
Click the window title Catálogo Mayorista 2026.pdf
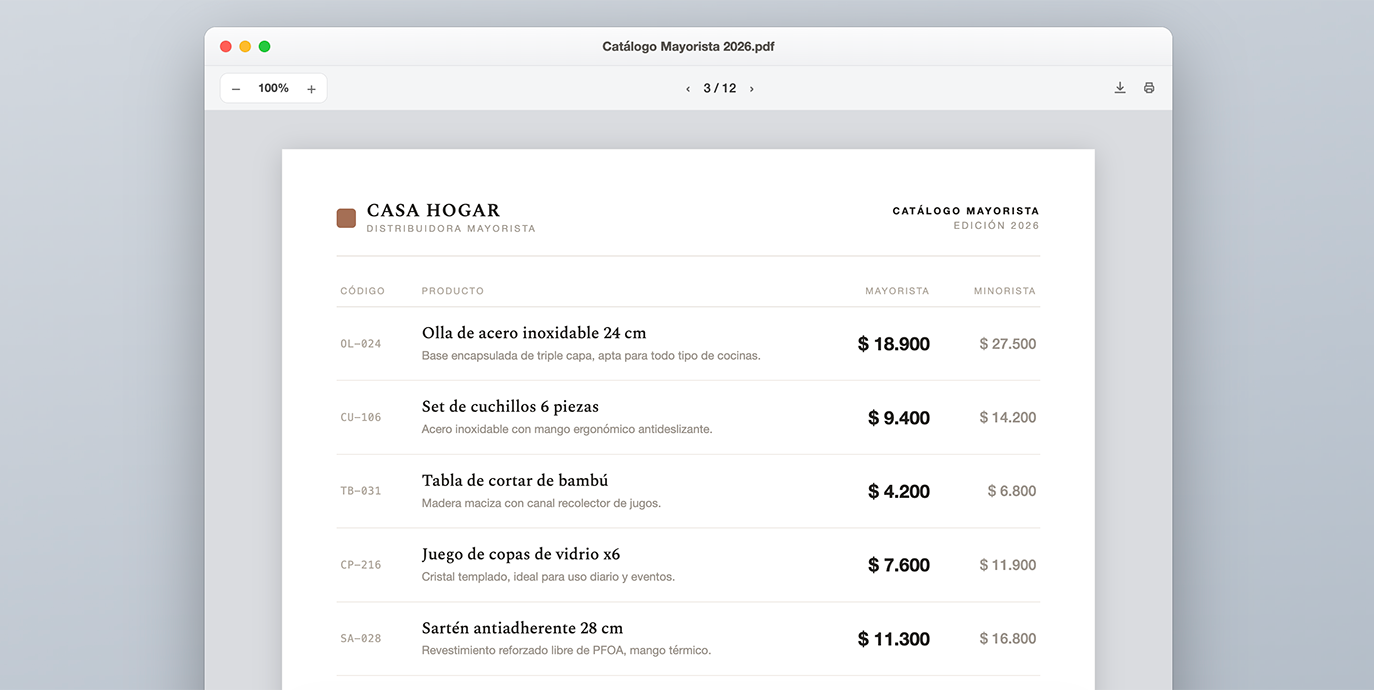pyautogui.click(x=688, y=47)
